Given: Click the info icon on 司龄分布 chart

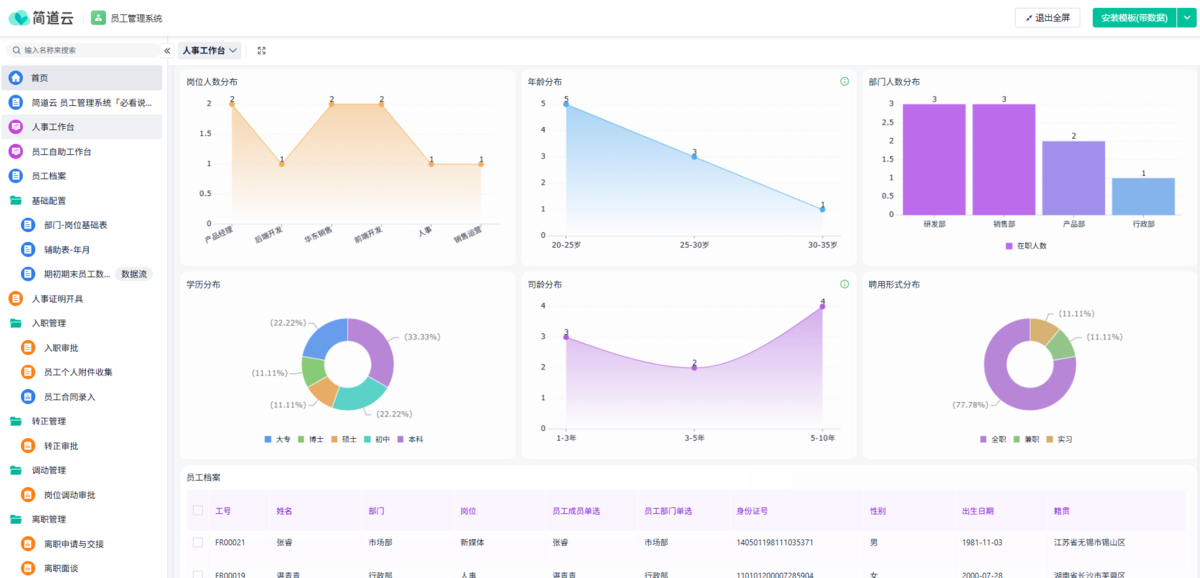Looking at the screenshot, I should tap(844, 285).
